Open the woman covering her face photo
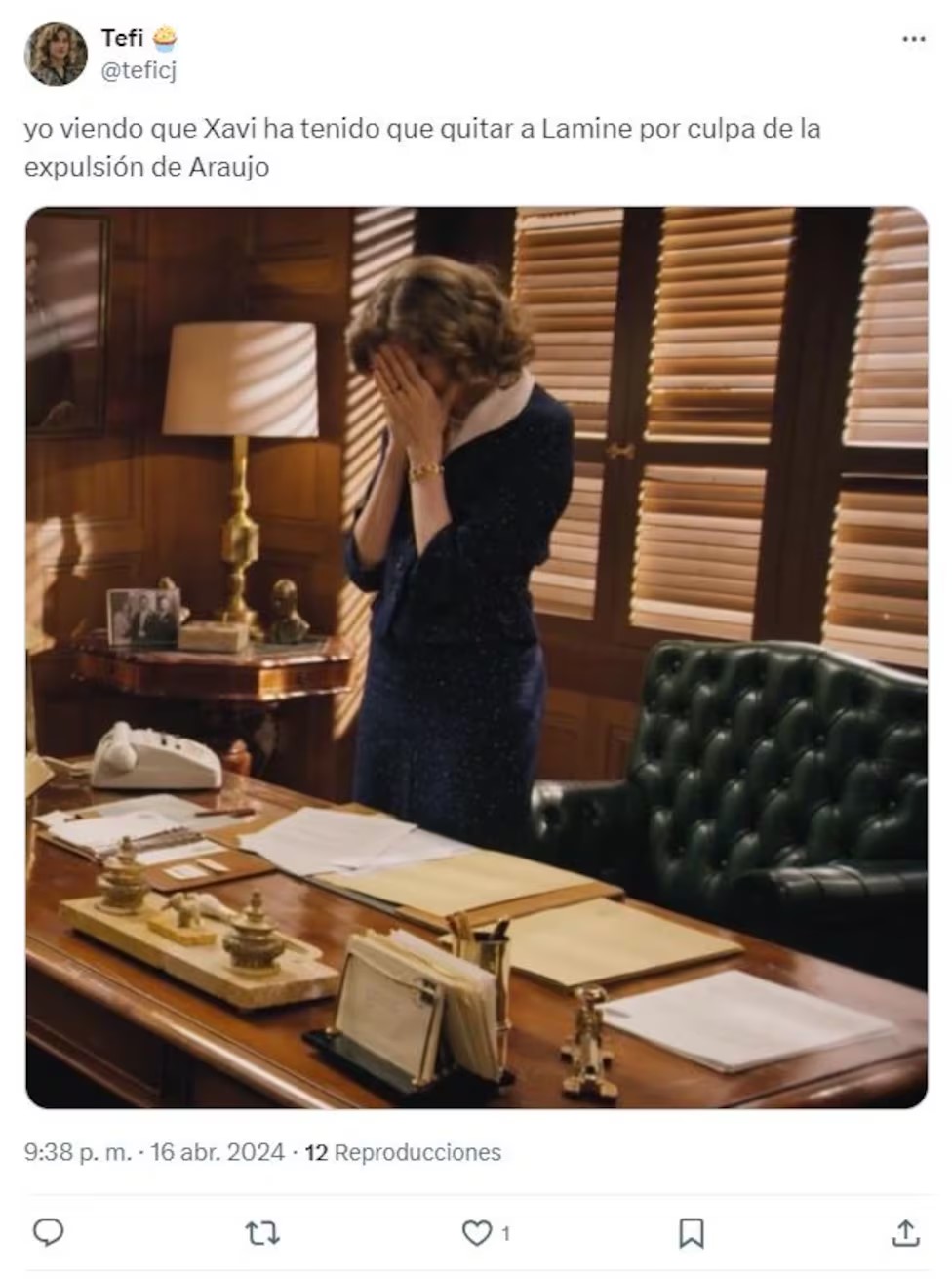 [x=477, y=658]
